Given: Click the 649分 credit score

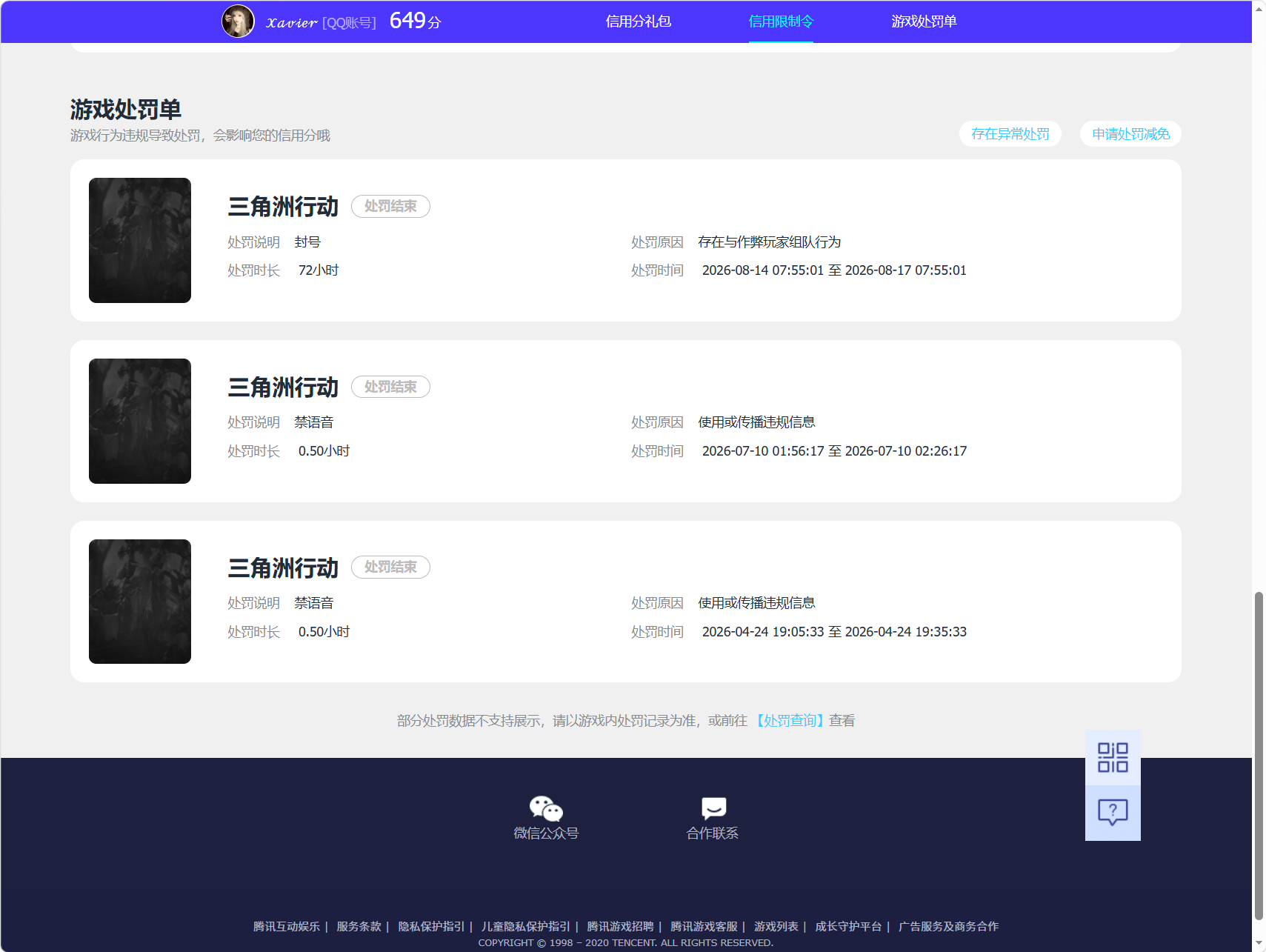Looking at the screenshot, I should pyautogui.click(x=415, y=21).
